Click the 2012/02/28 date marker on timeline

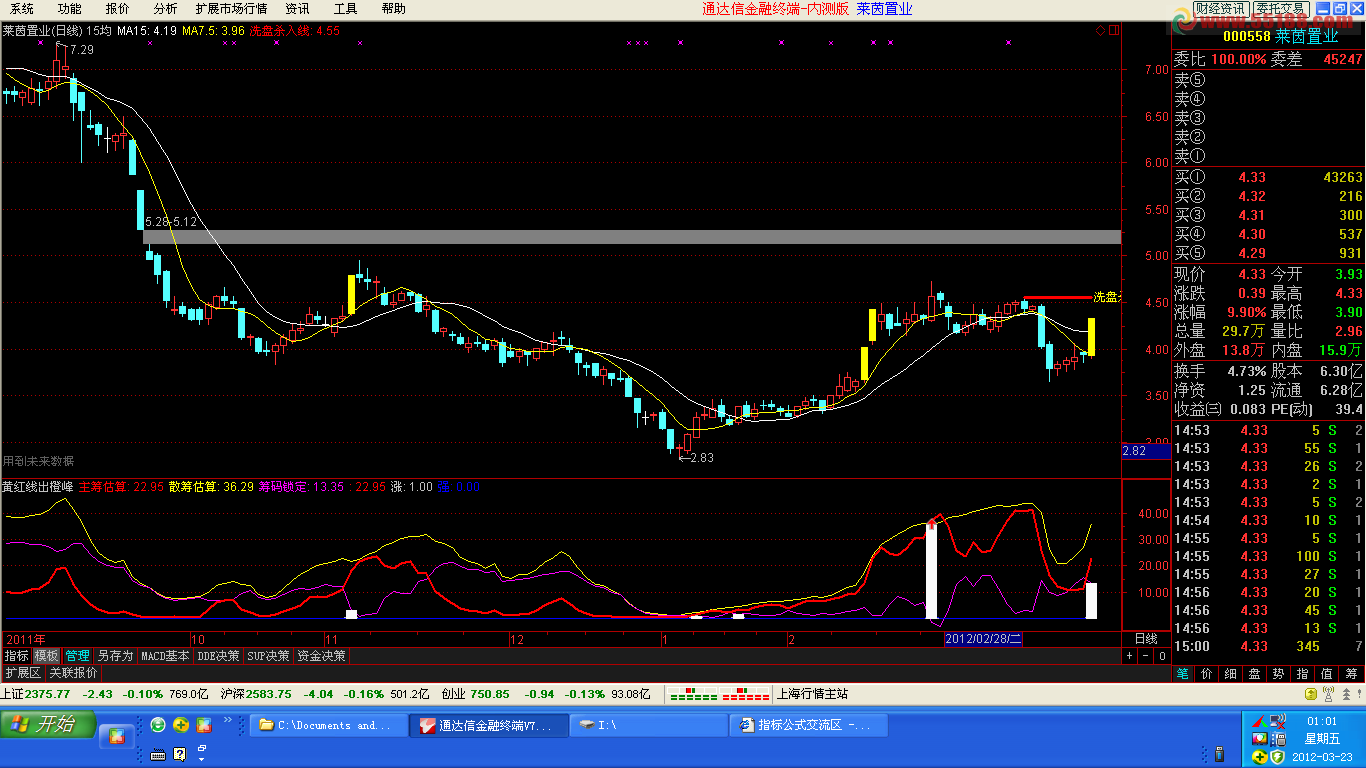click(x=983, y=638)
